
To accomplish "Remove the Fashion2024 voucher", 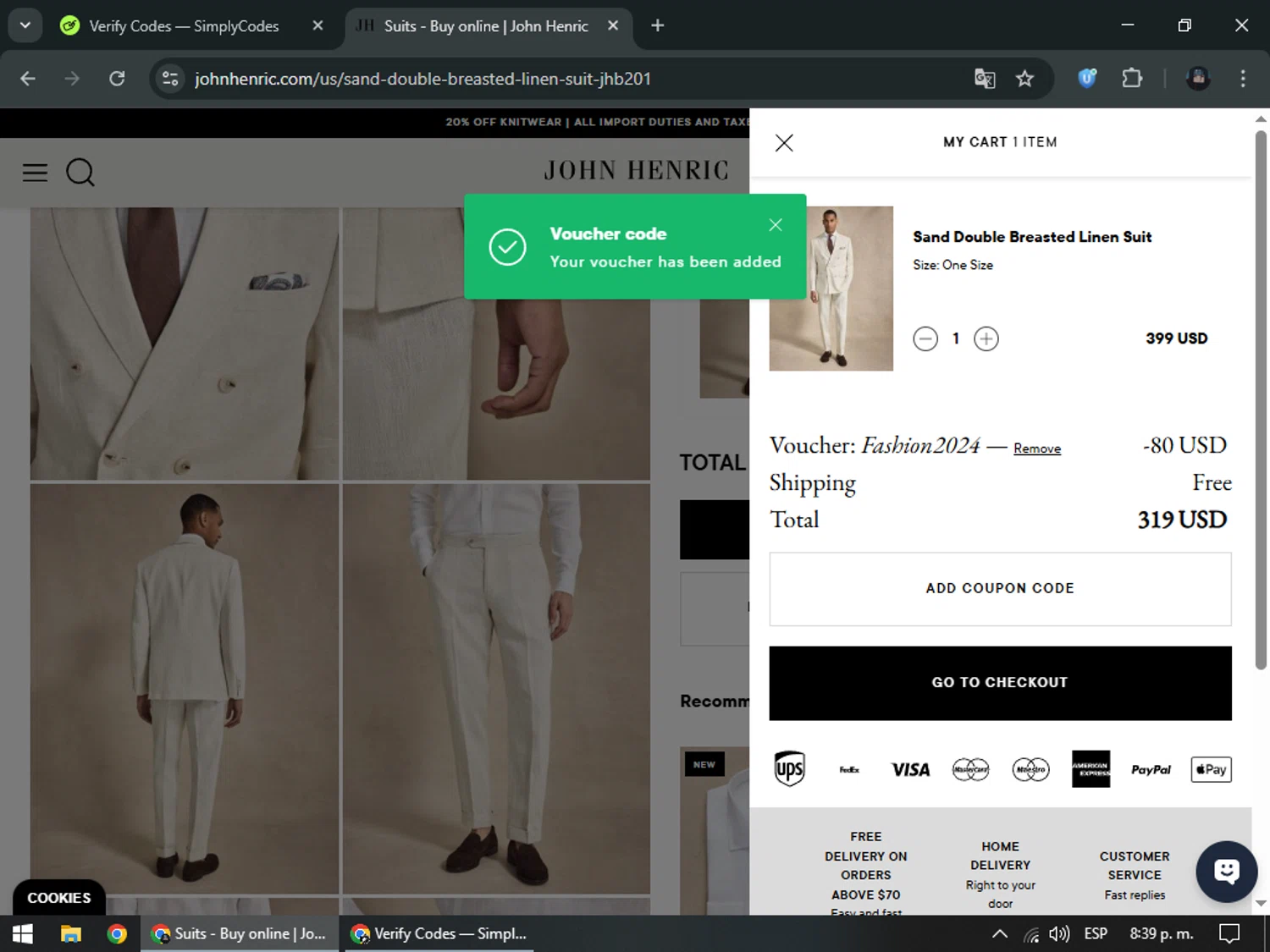I will 1037,448.
